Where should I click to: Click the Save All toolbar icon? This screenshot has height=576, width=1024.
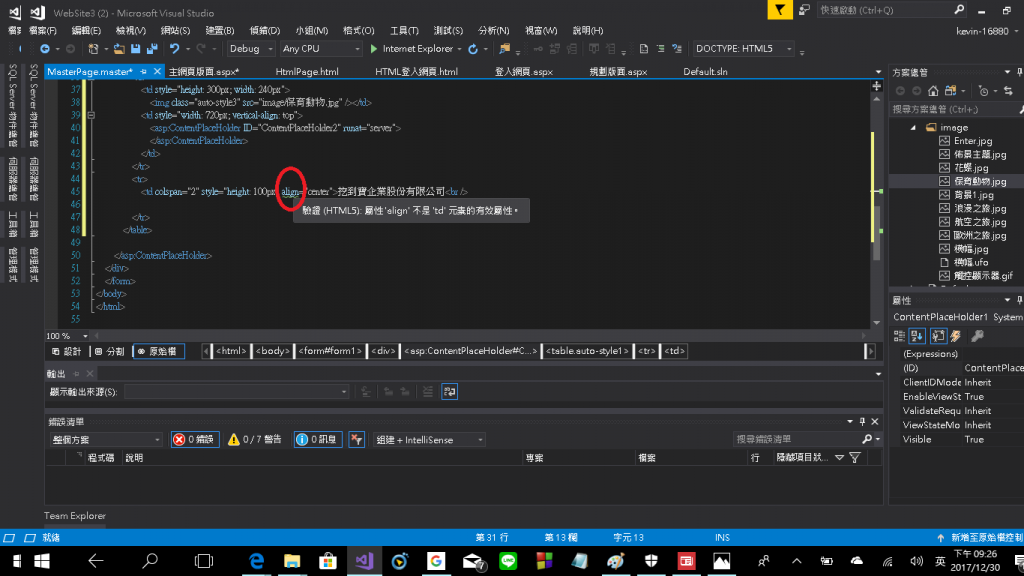(x=152, y=49)
